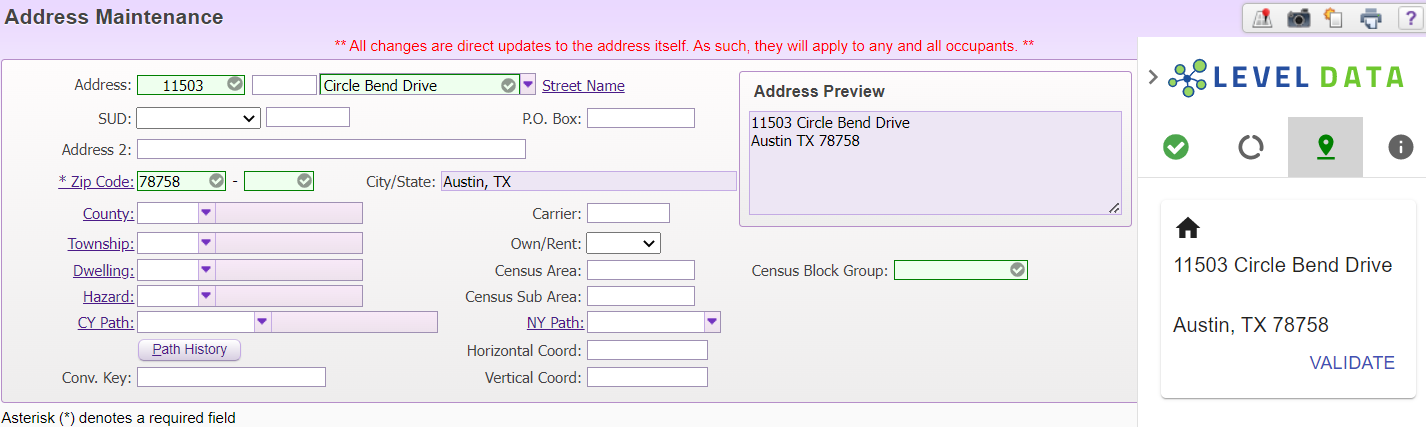
Task: Click the camera snapshot icon
Action: click(x=1298, y=18)
